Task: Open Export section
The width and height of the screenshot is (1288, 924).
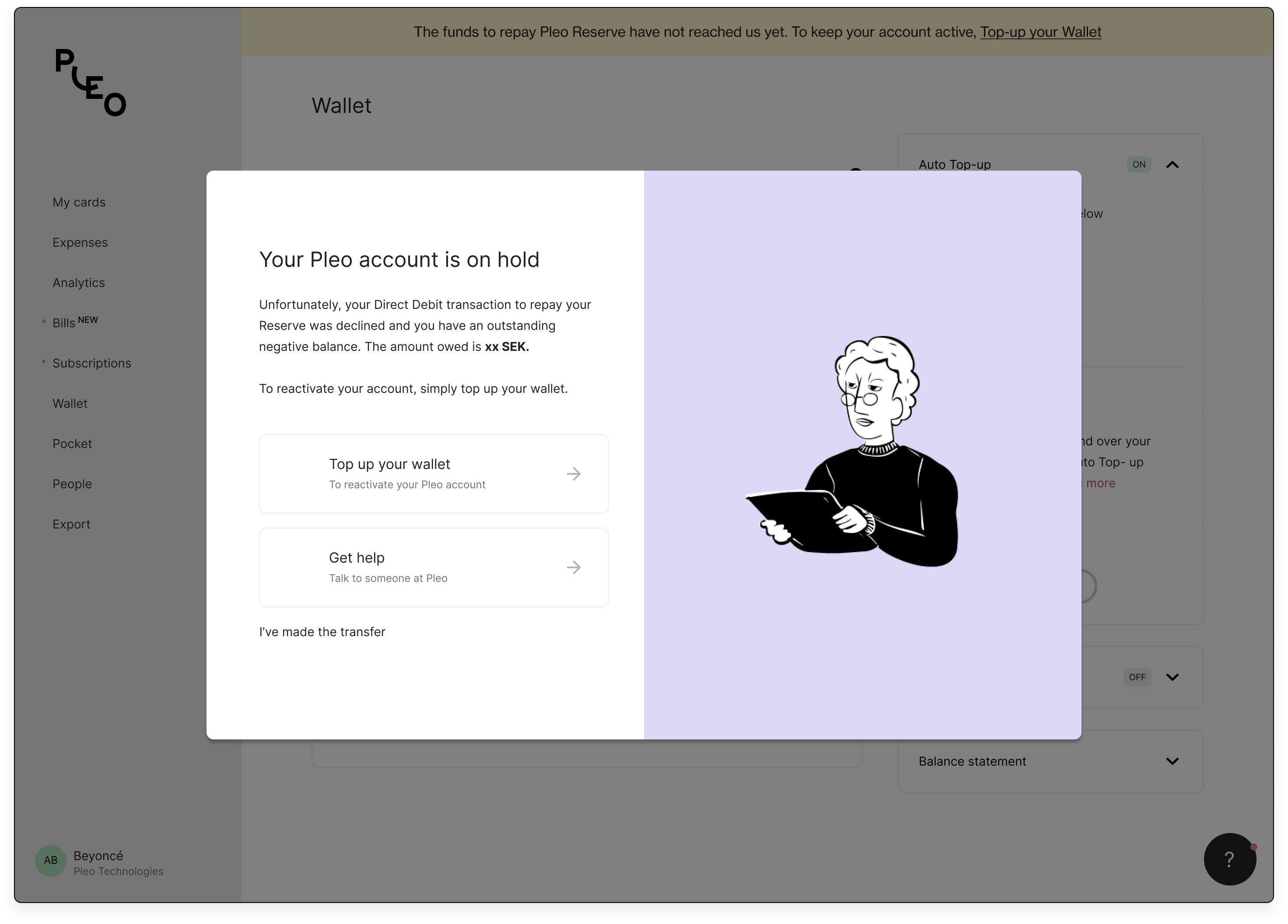Action: click(x=71, y=523)
